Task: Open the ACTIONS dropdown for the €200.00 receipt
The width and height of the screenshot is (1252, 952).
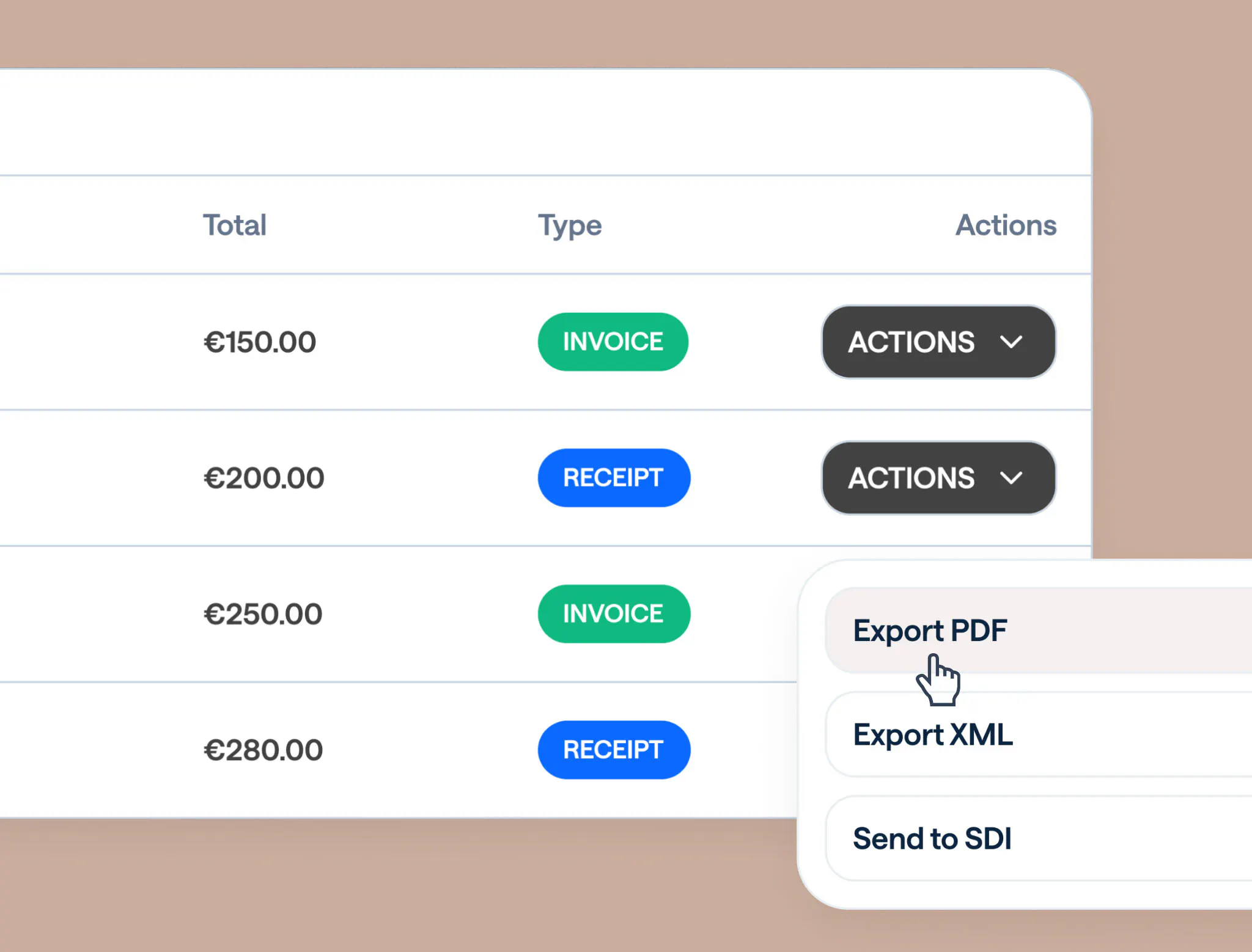Action: [938, 478]
